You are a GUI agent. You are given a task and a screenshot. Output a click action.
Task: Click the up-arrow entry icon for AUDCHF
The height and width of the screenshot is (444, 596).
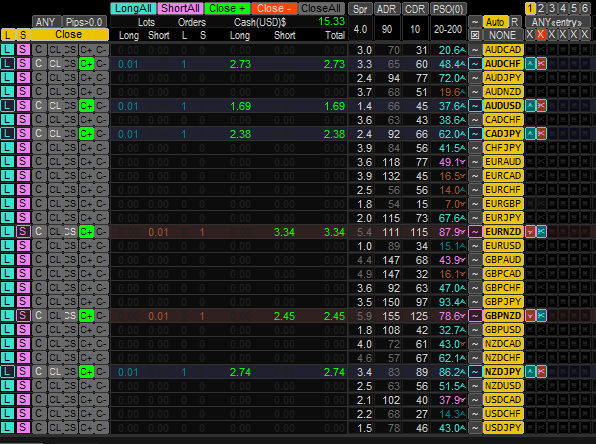click(530, 64)
